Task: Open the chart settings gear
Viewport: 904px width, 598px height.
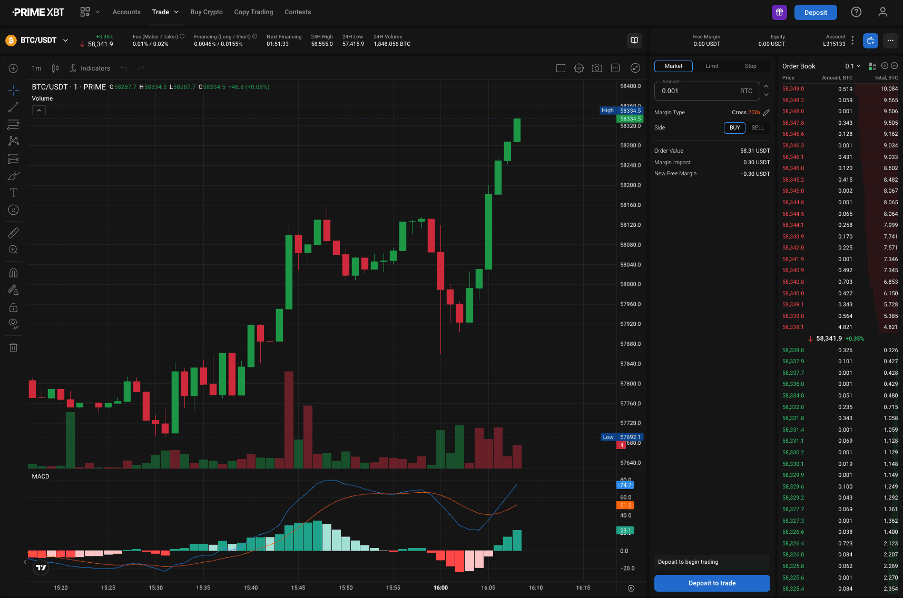Action: point(579,68)
